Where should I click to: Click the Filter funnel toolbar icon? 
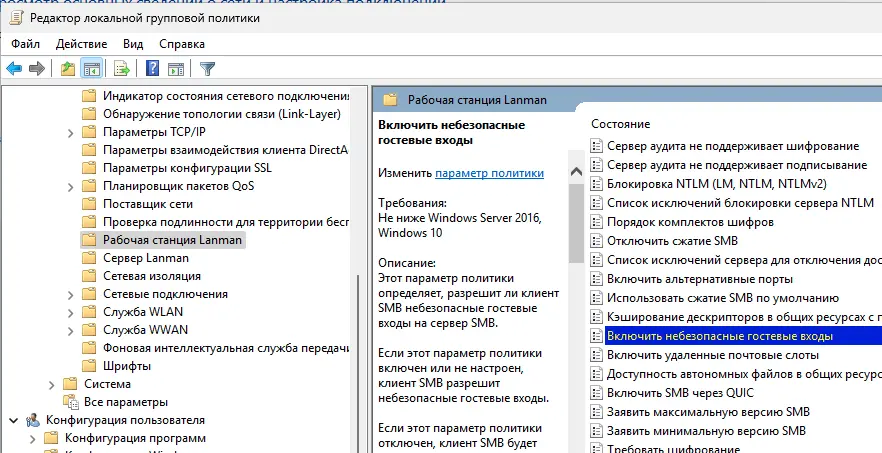pos(208,69)
